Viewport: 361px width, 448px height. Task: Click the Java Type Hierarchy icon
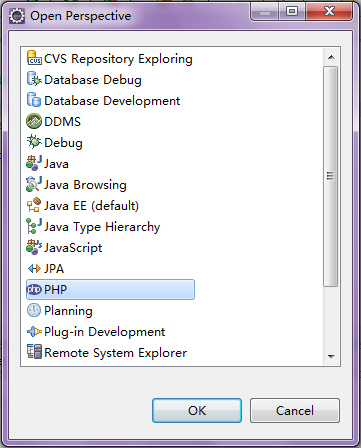click(x=34, y=226)
